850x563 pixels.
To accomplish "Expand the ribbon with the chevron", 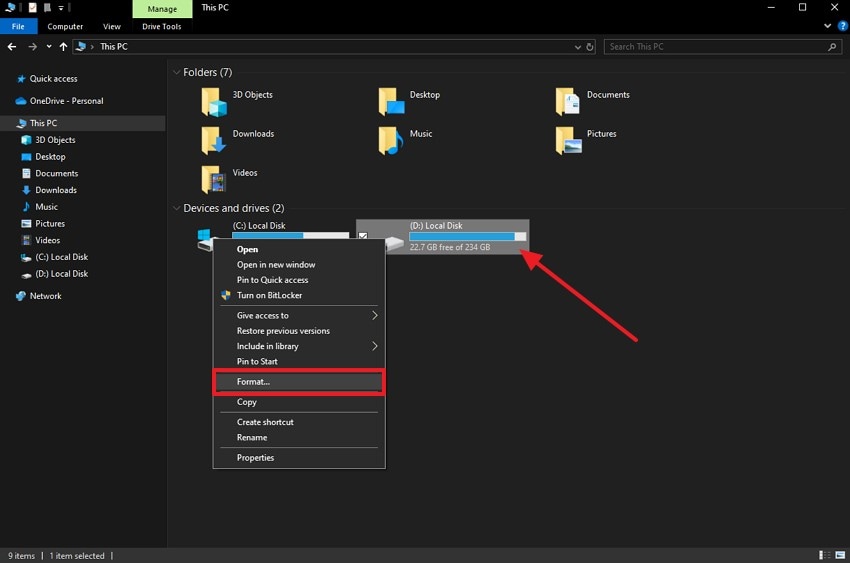I will pyautogui.click(x=827, y=26).
